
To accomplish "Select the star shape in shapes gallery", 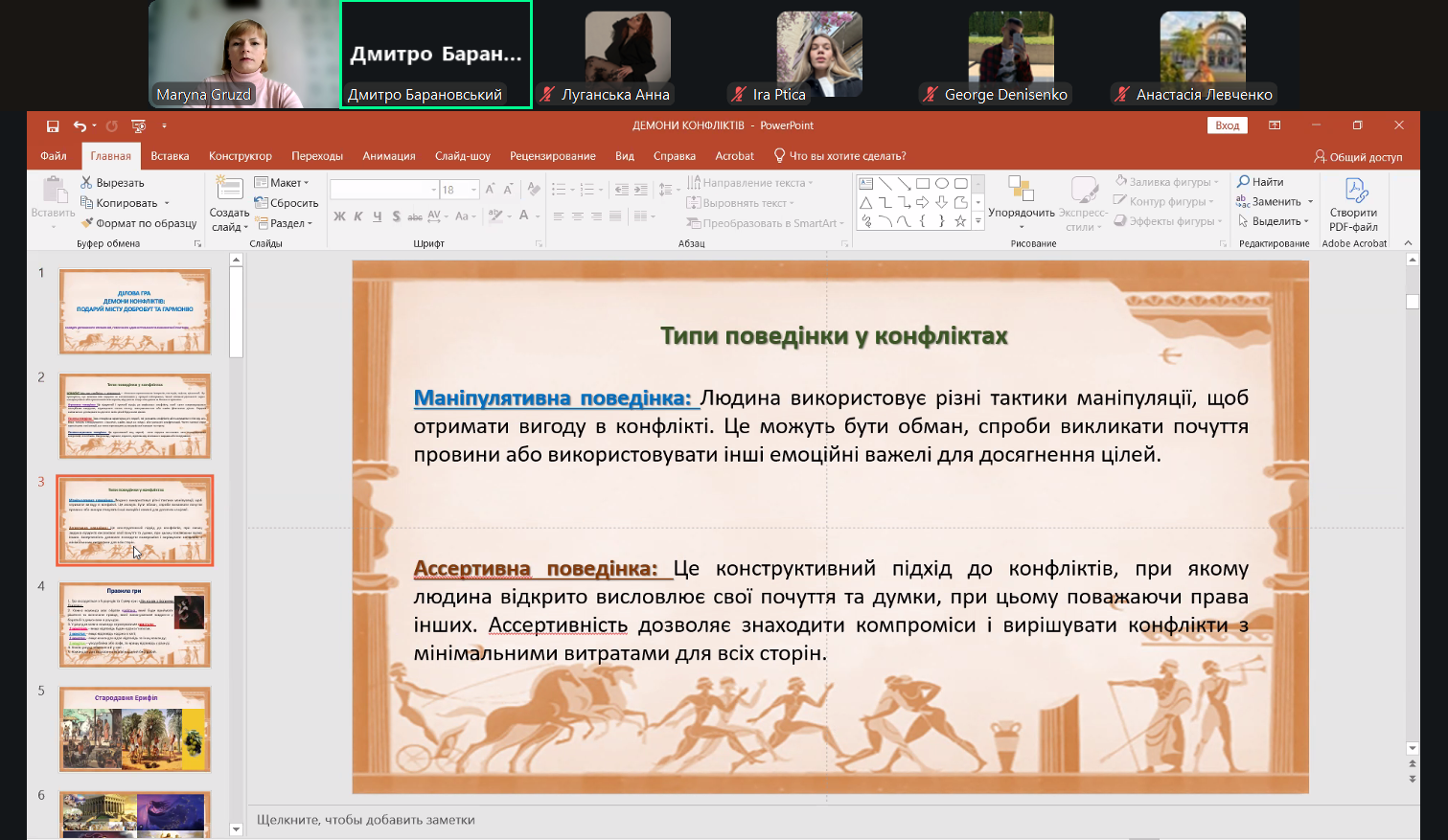I will 960,221.
